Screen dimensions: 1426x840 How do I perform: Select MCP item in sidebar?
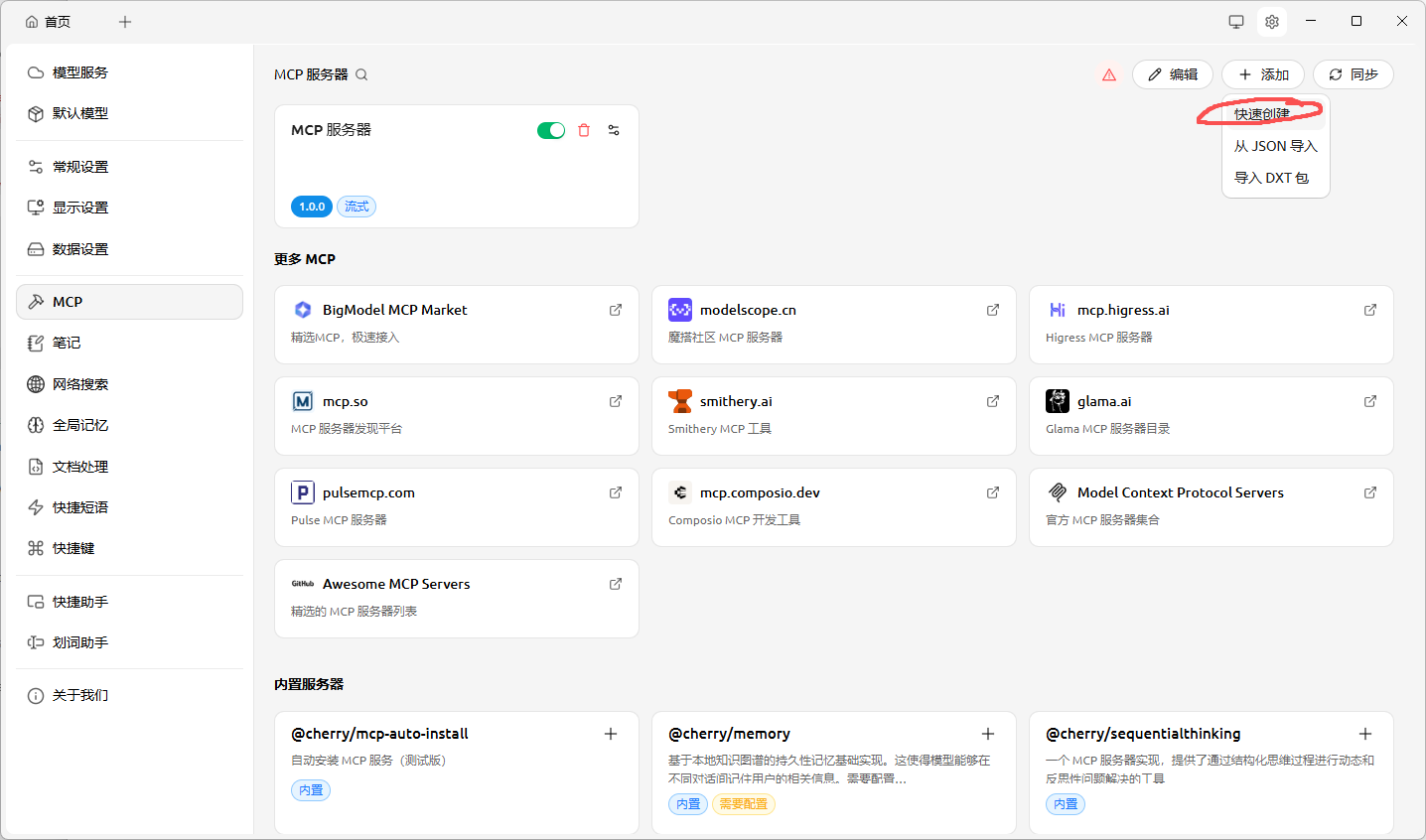coord(129,302)
